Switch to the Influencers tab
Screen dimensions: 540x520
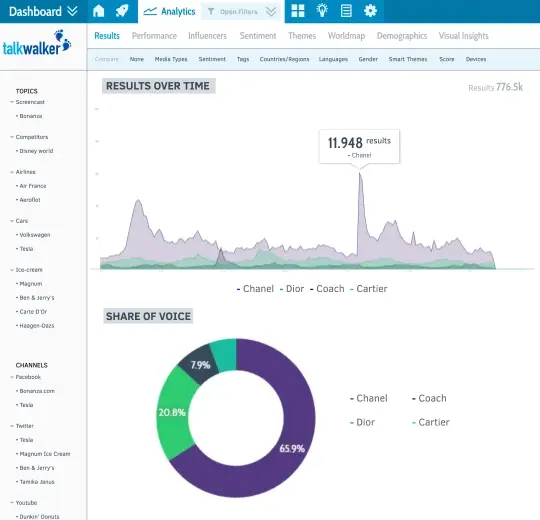[x=207, y=36]
